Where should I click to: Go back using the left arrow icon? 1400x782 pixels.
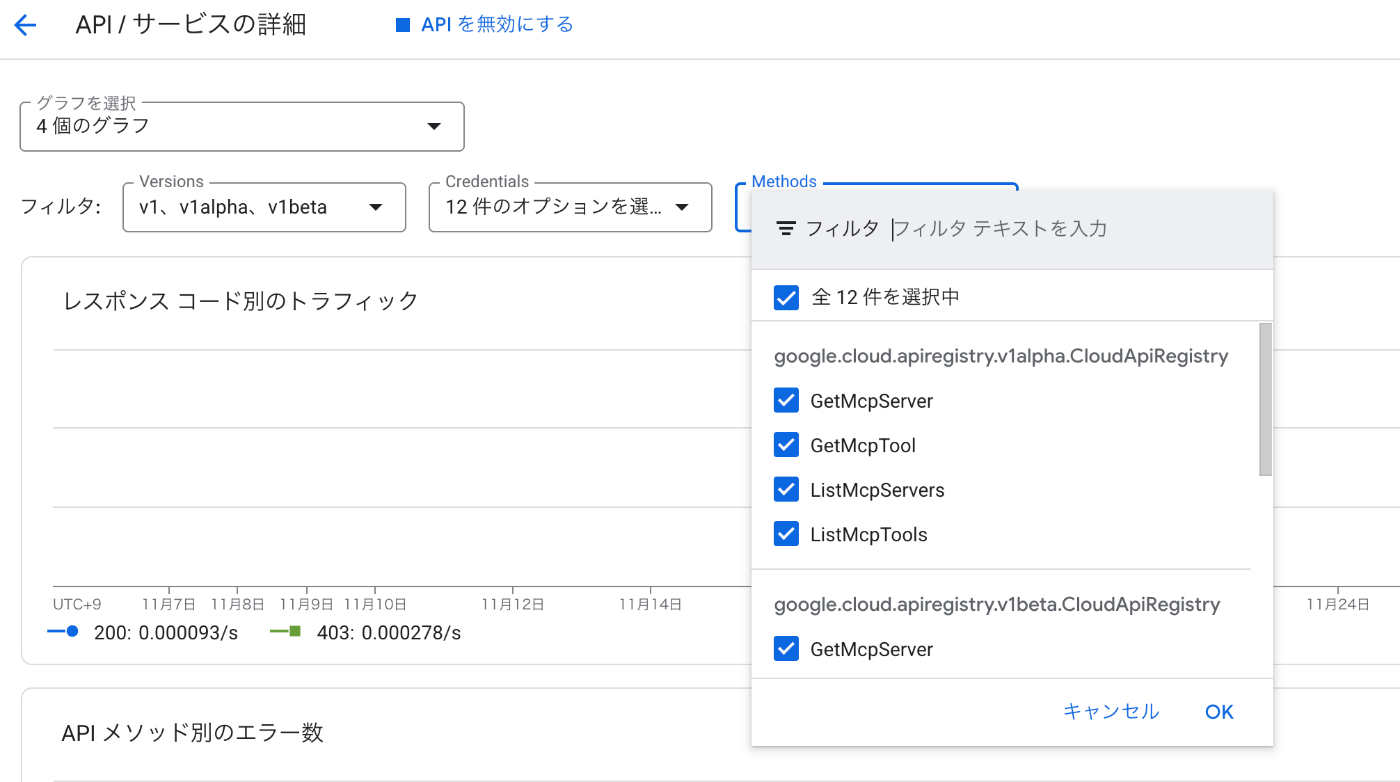coord(25,25)
